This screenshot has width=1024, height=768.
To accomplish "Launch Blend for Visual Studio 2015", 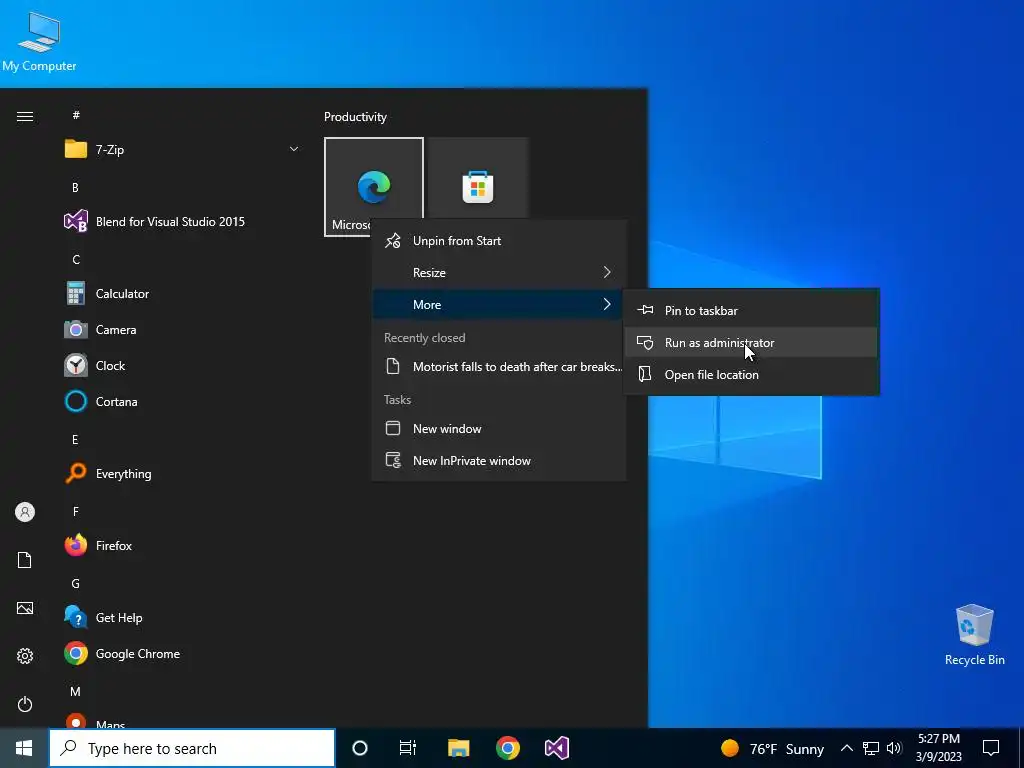I will (183, 221).
